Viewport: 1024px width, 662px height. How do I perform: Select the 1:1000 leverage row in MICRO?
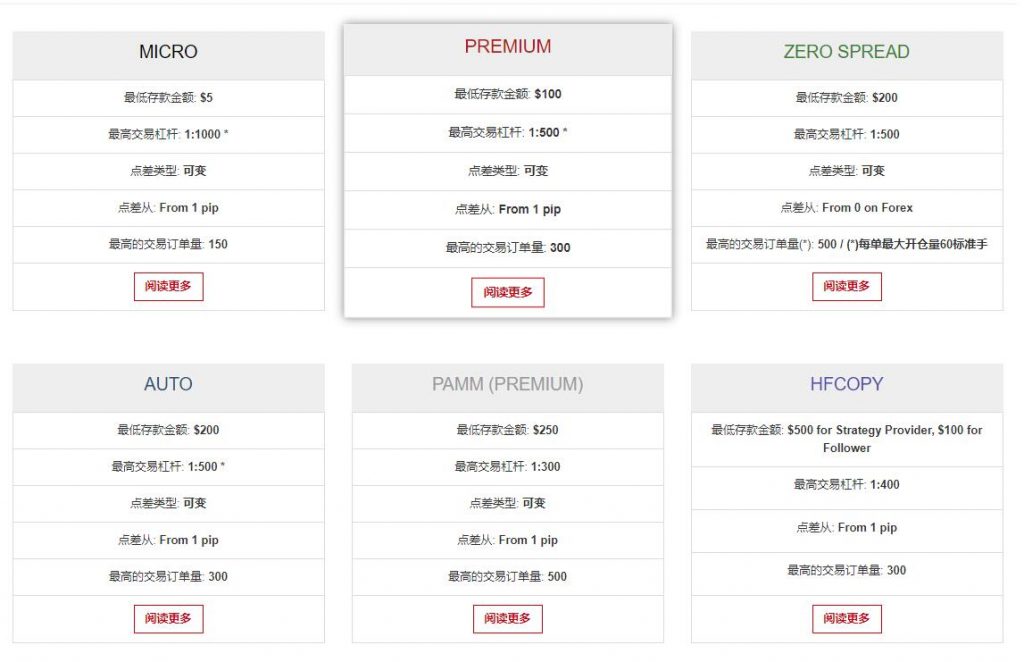[x=168, y=134]
